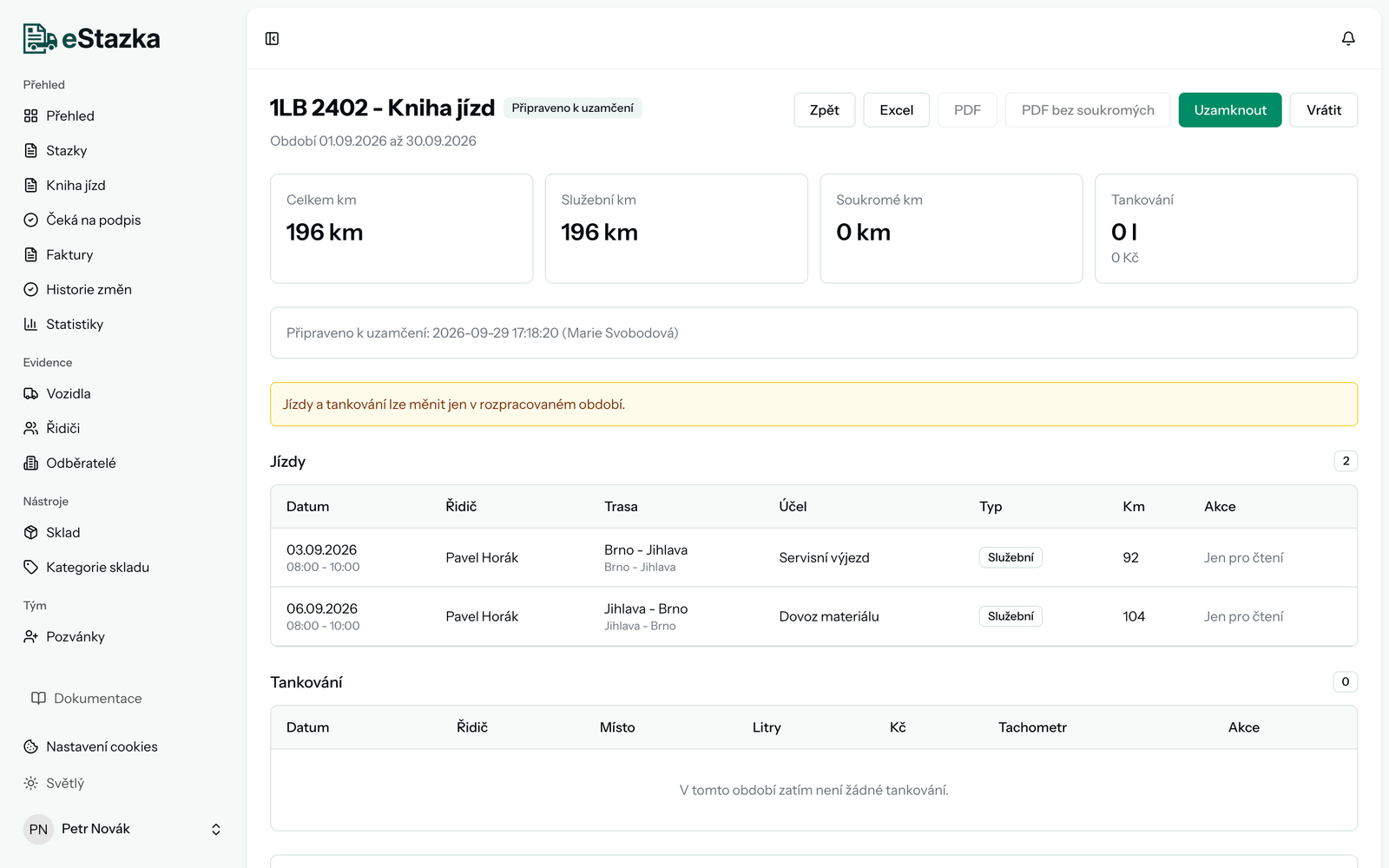This screenshot has width=1389, height=868.
Task: Open notifications bell icon
Action: point(1348,38)
